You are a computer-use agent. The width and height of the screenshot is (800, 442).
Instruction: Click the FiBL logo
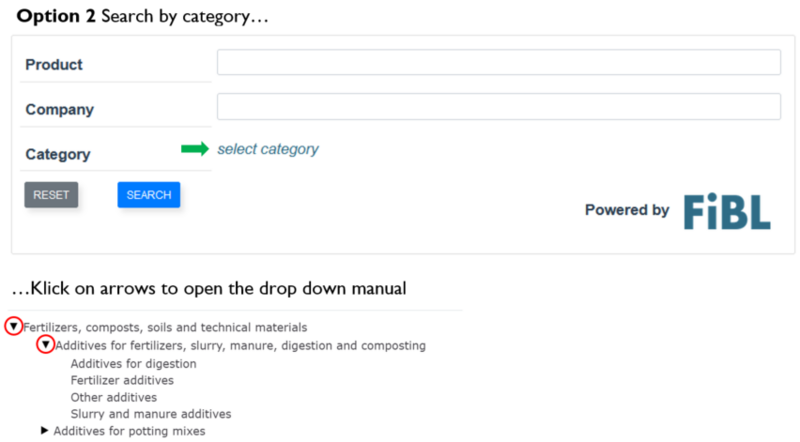tap(727, 211)
